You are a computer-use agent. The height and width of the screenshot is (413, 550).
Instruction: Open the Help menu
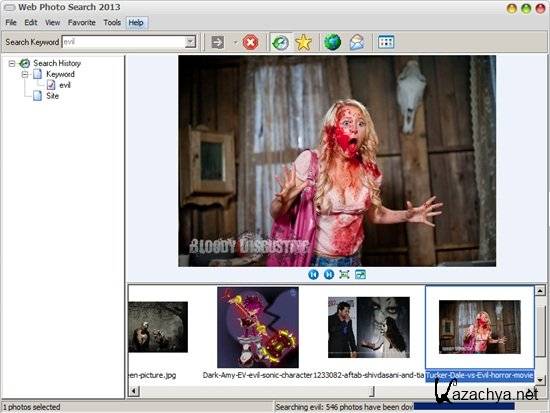coord(136,23)
